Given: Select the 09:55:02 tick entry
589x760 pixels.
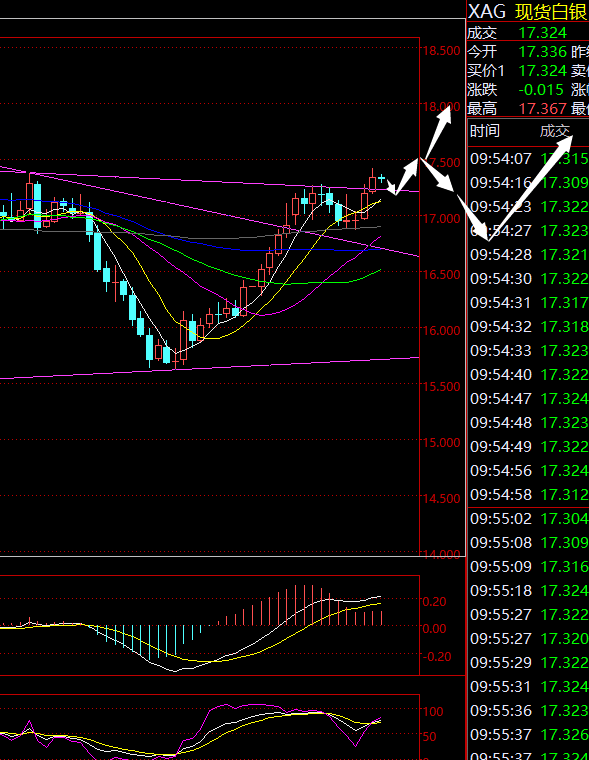Looking at the screenshot, I should [x=529, y=519].
